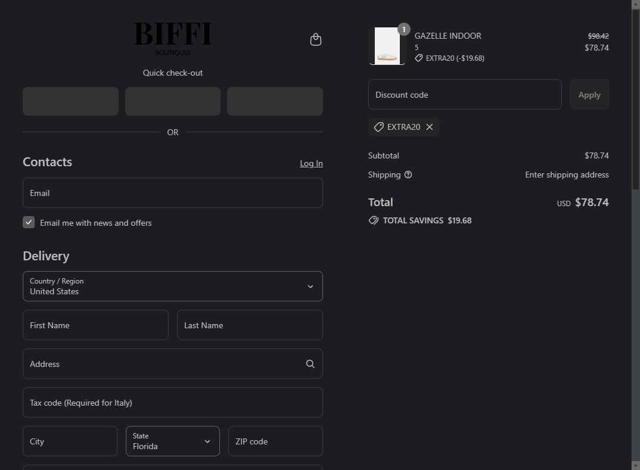Focus the First Name field
Image resolution: width=640 pixels, height=470 pixels.
(96, 325)
